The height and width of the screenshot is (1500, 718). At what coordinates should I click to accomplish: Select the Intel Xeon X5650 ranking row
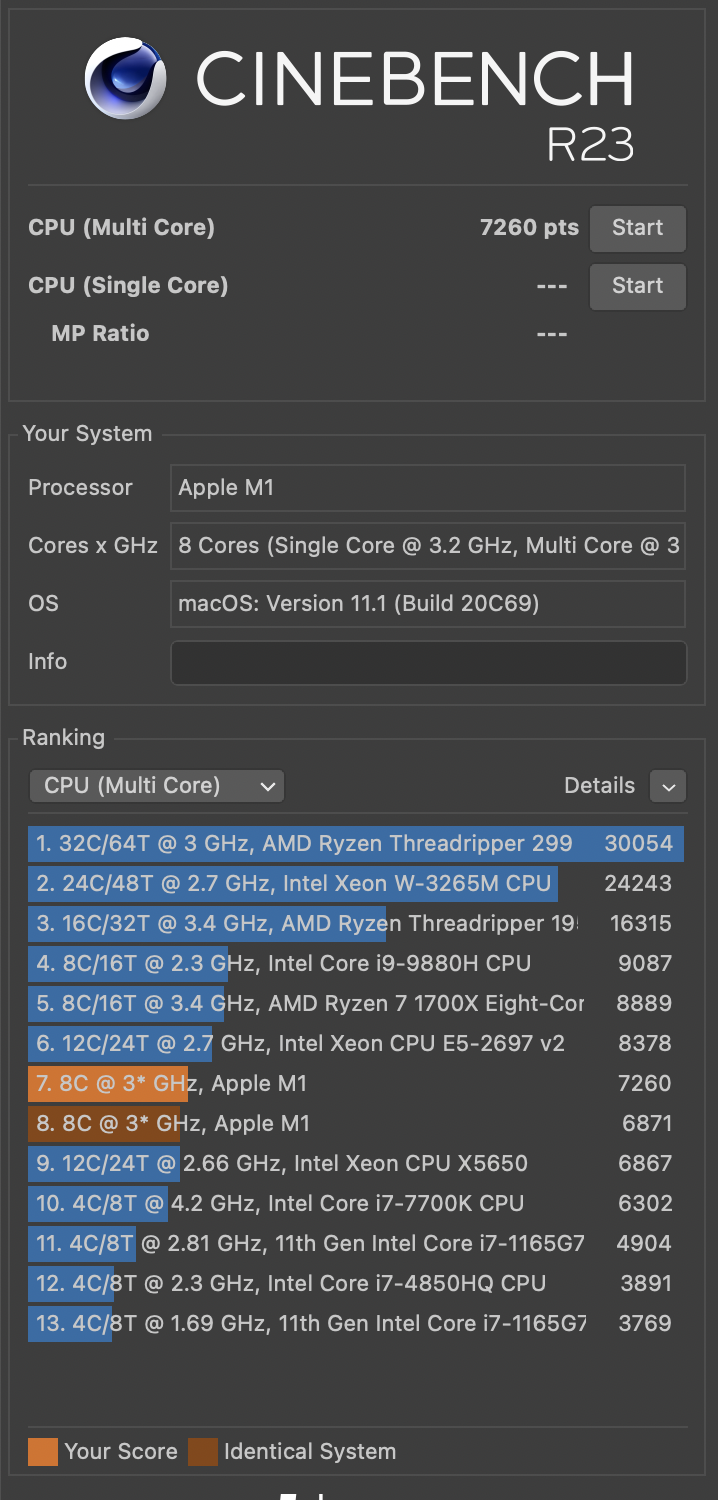click(356, 1163)
